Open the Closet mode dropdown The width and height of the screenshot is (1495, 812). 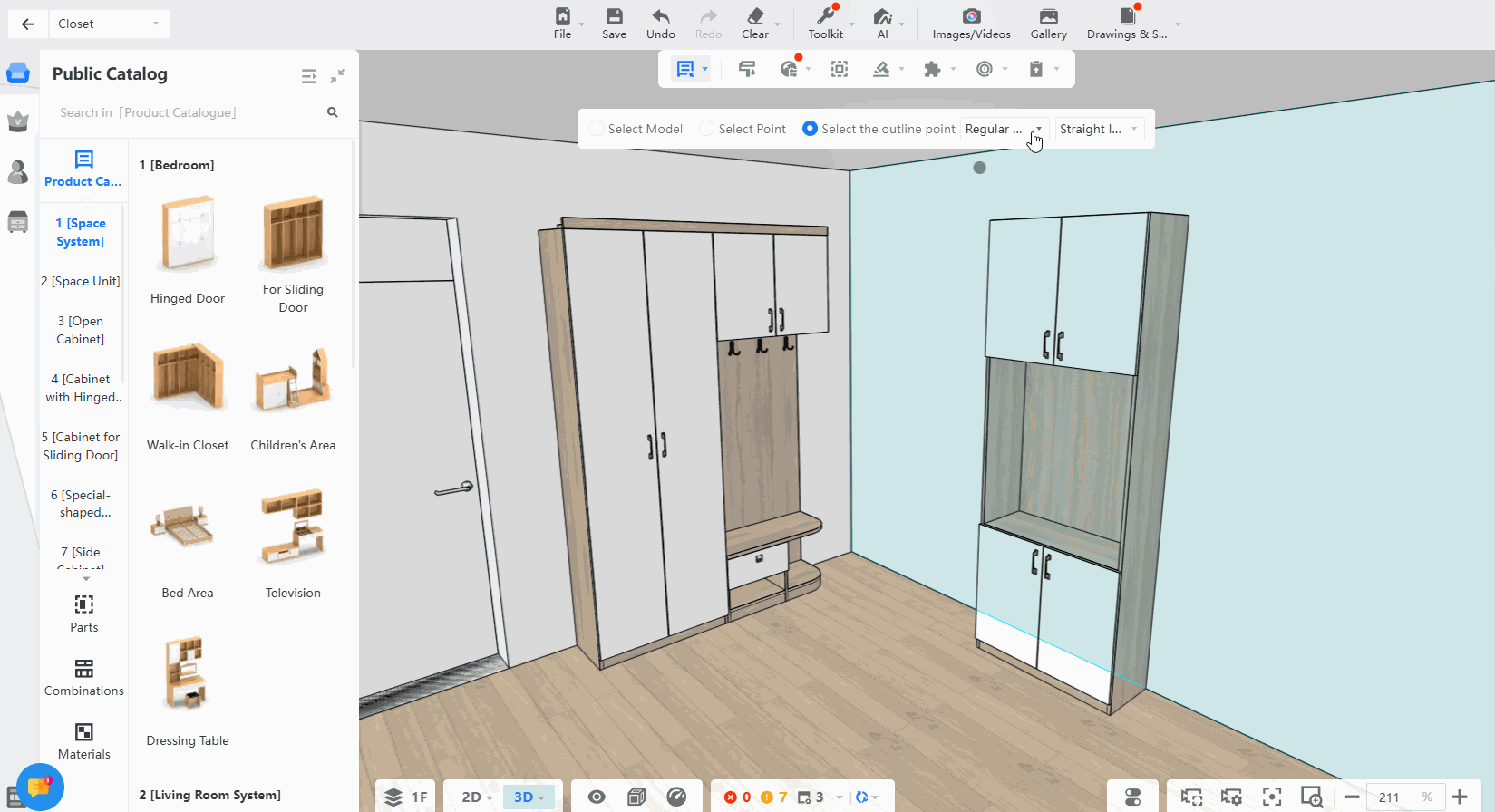(x=109, y=24)
